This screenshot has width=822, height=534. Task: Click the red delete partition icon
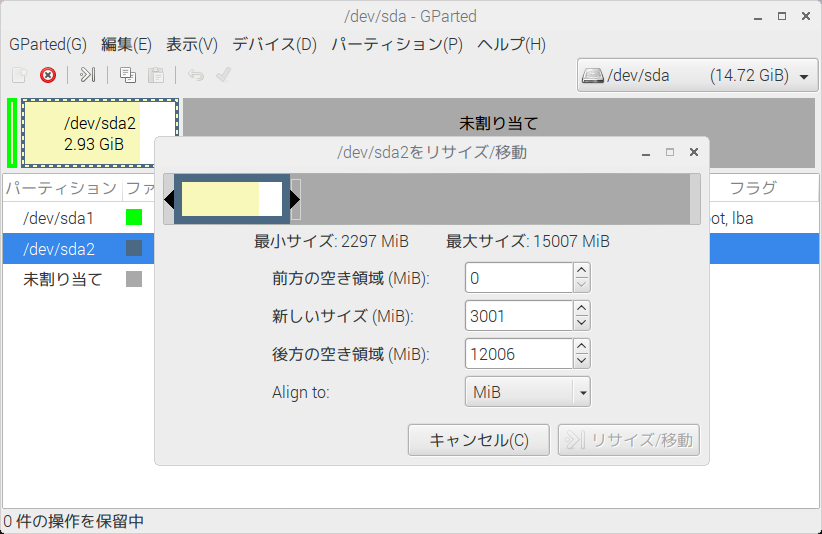point(48,75)
